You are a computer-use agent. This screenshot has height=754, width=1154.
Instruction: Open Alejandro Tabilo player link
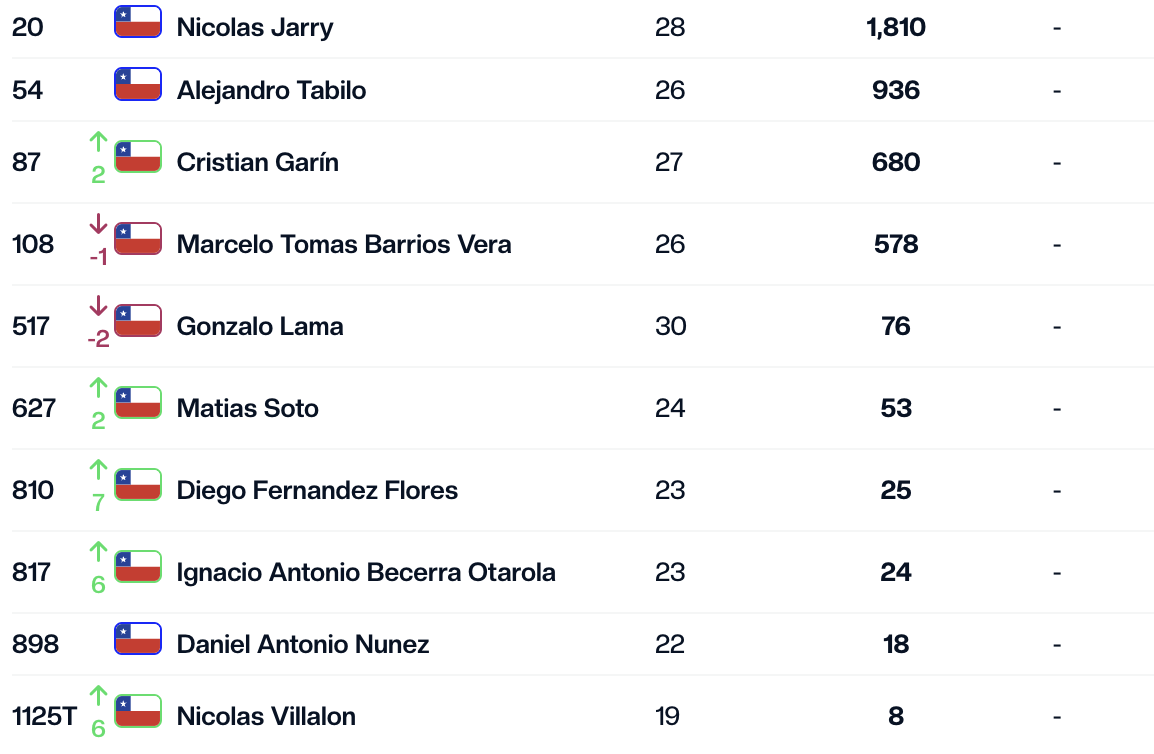tap(271, 91)
